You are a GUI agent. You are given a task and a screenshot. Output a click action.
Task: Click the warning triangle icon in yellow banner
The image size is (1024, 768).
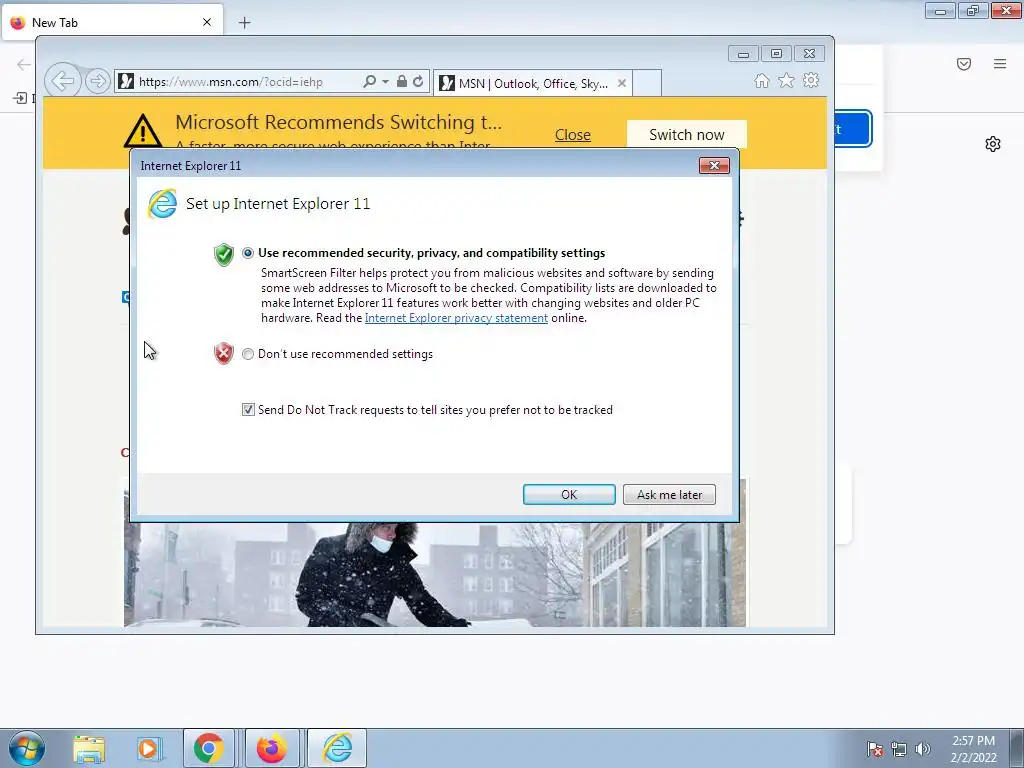[x=143, y=130]
